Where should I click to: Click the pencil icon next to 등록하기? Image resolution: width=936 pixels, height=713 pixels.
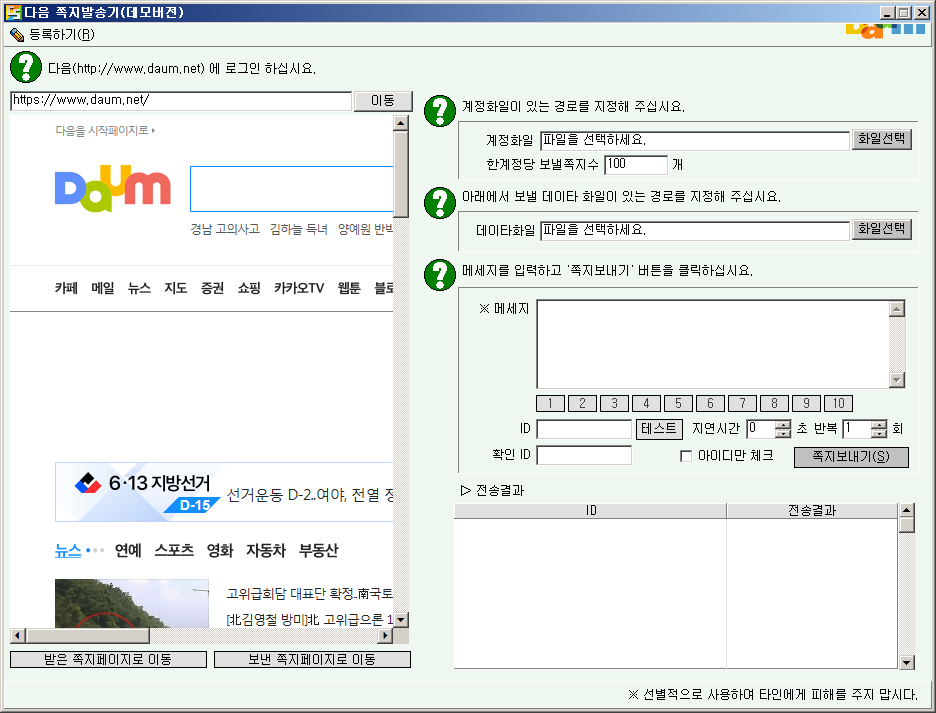coord(17,34)
